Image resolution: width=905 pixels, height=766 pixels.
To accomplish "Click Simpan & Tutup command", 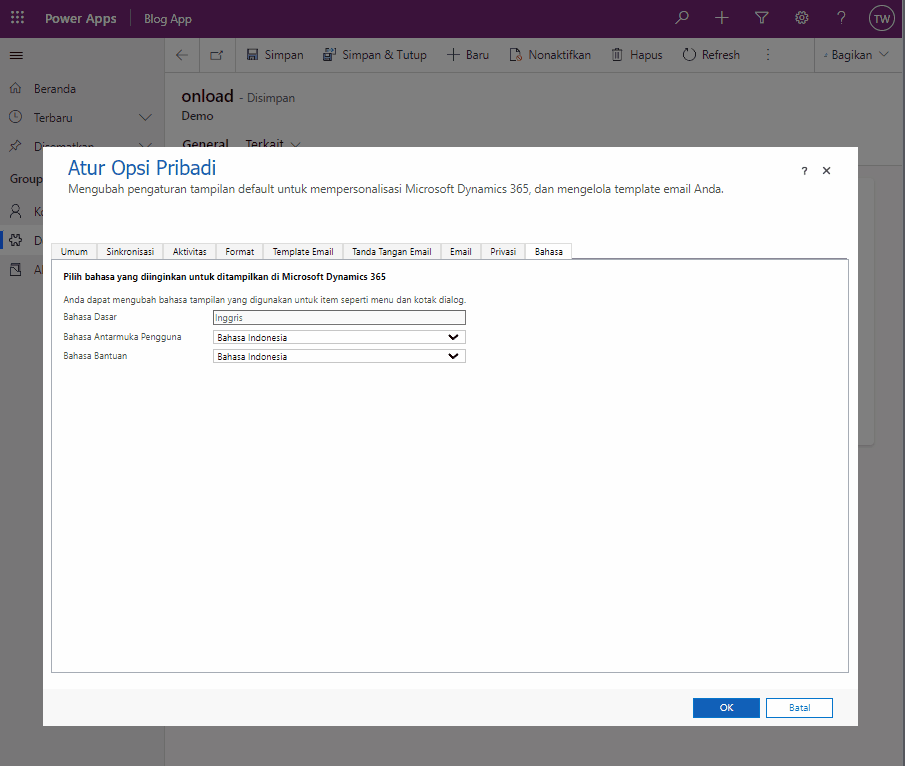I will pyautogui.click(x=375, y=55).
